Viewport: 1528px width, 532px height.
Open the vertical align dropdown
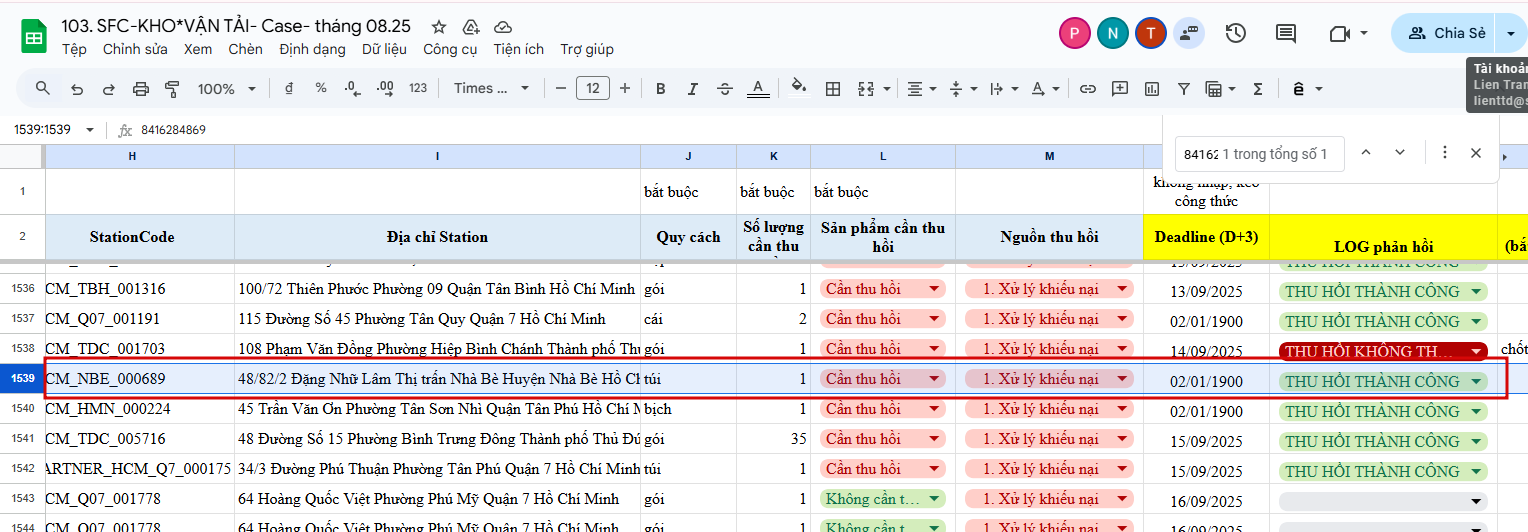tap(962, 88)
